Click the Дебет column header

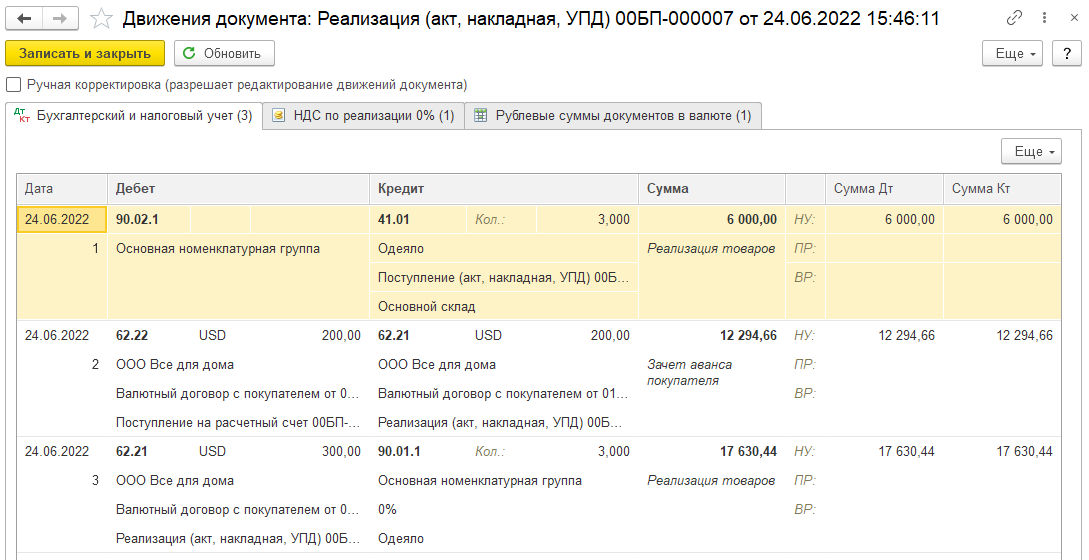tap(238, 189)
